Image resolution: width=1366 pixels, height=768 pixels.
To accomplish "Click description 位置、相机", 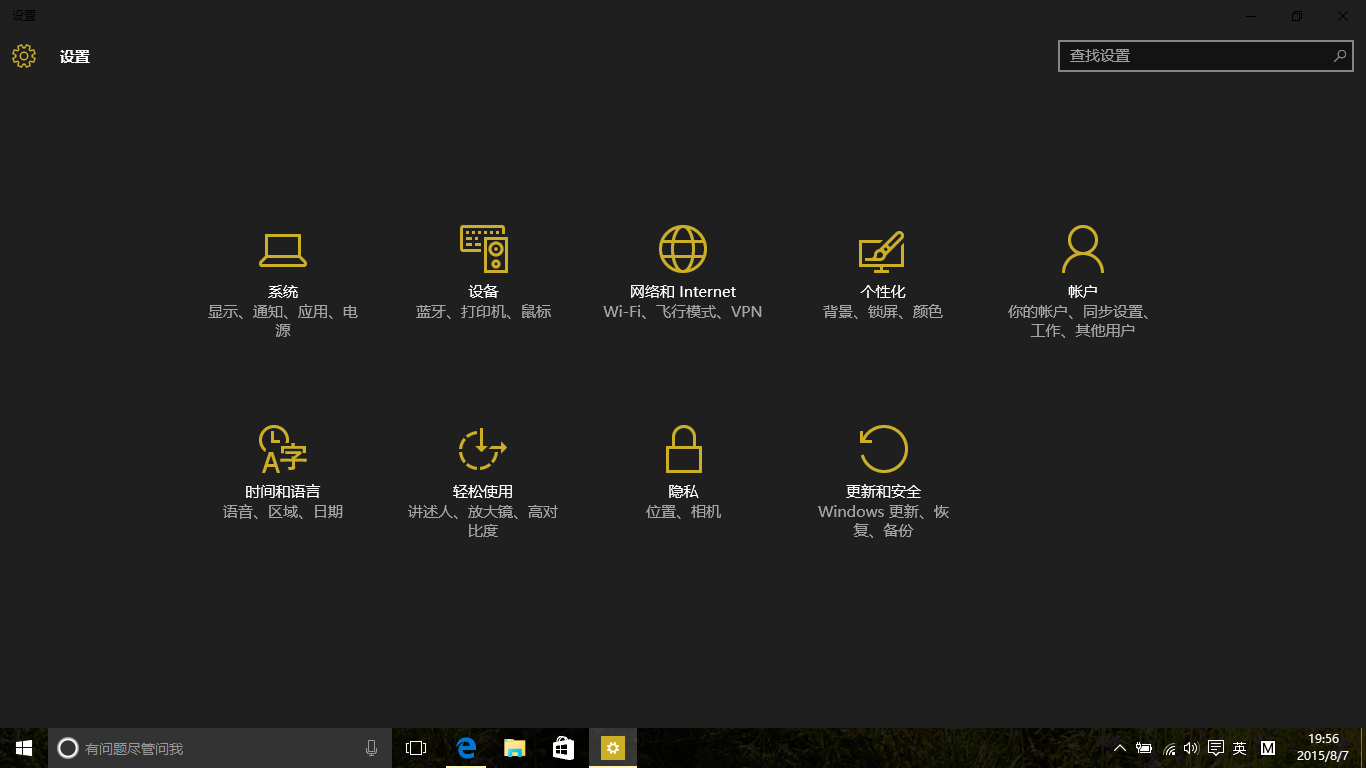I will (683, 512).
